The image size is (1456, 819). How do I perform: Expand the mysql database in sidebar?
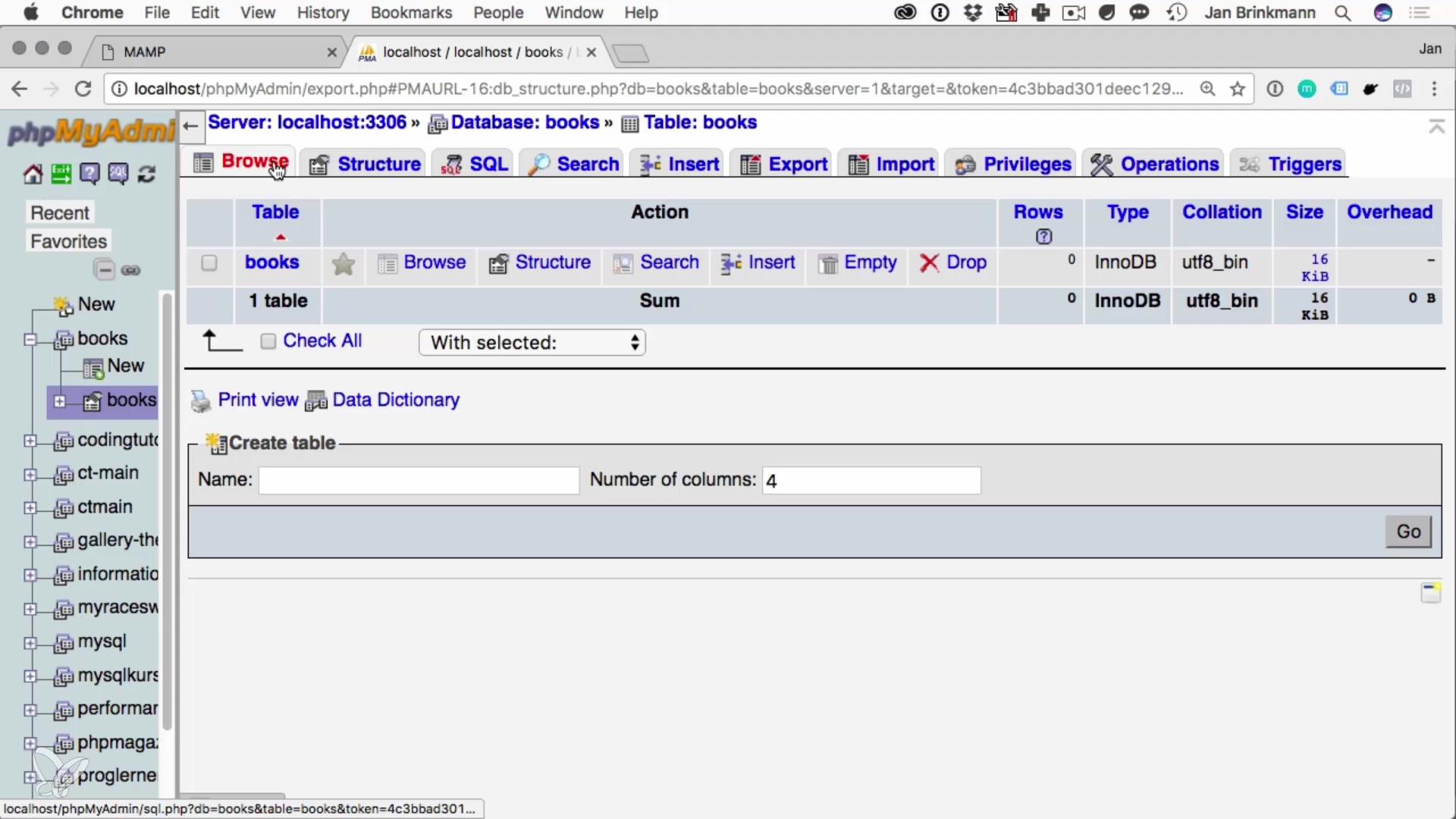(x=30, y=643)
